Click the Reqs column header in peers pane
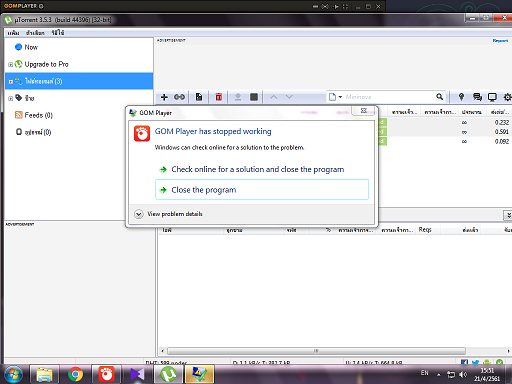Viewport: 512px width, 384px height. (x=425, y=230)
